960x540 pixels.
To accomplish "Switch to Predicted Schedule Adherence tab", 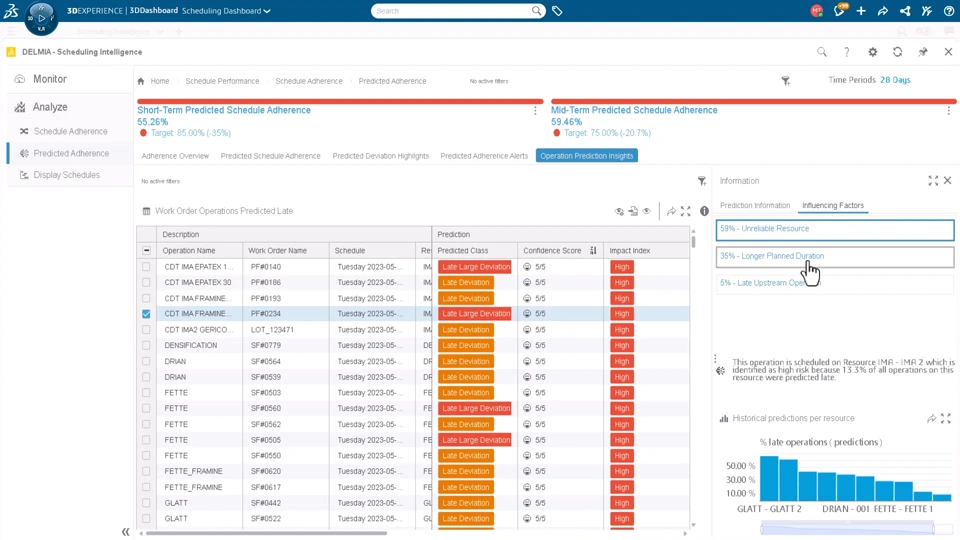I will (x=271, y=156).
